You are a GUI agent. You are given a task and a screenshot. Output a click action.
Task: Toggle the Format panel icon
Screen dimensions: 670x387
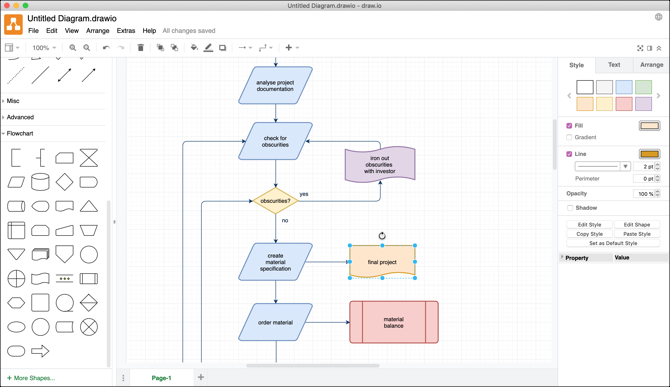pos(649,48)
